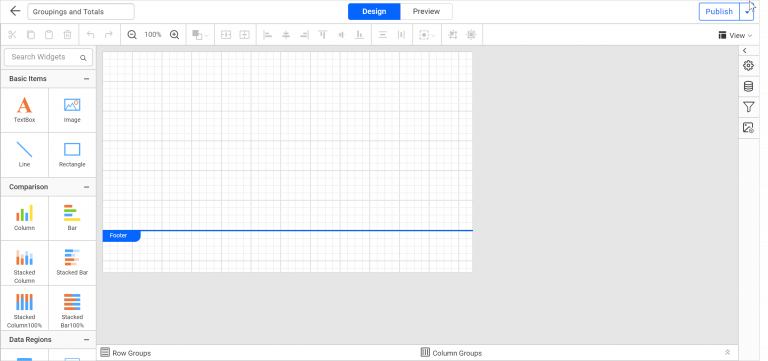Zoom out using the minus magnifier

(132, 35)
